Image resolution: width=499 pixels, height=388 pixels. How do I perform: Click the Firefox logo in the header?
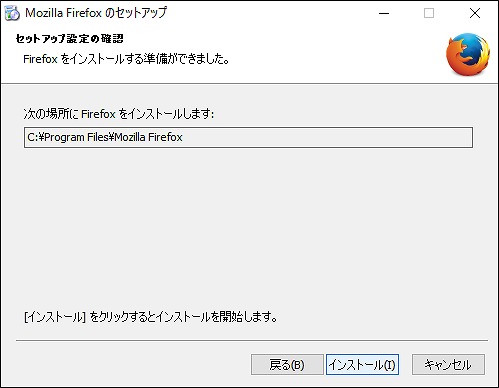tap(468, 54)
